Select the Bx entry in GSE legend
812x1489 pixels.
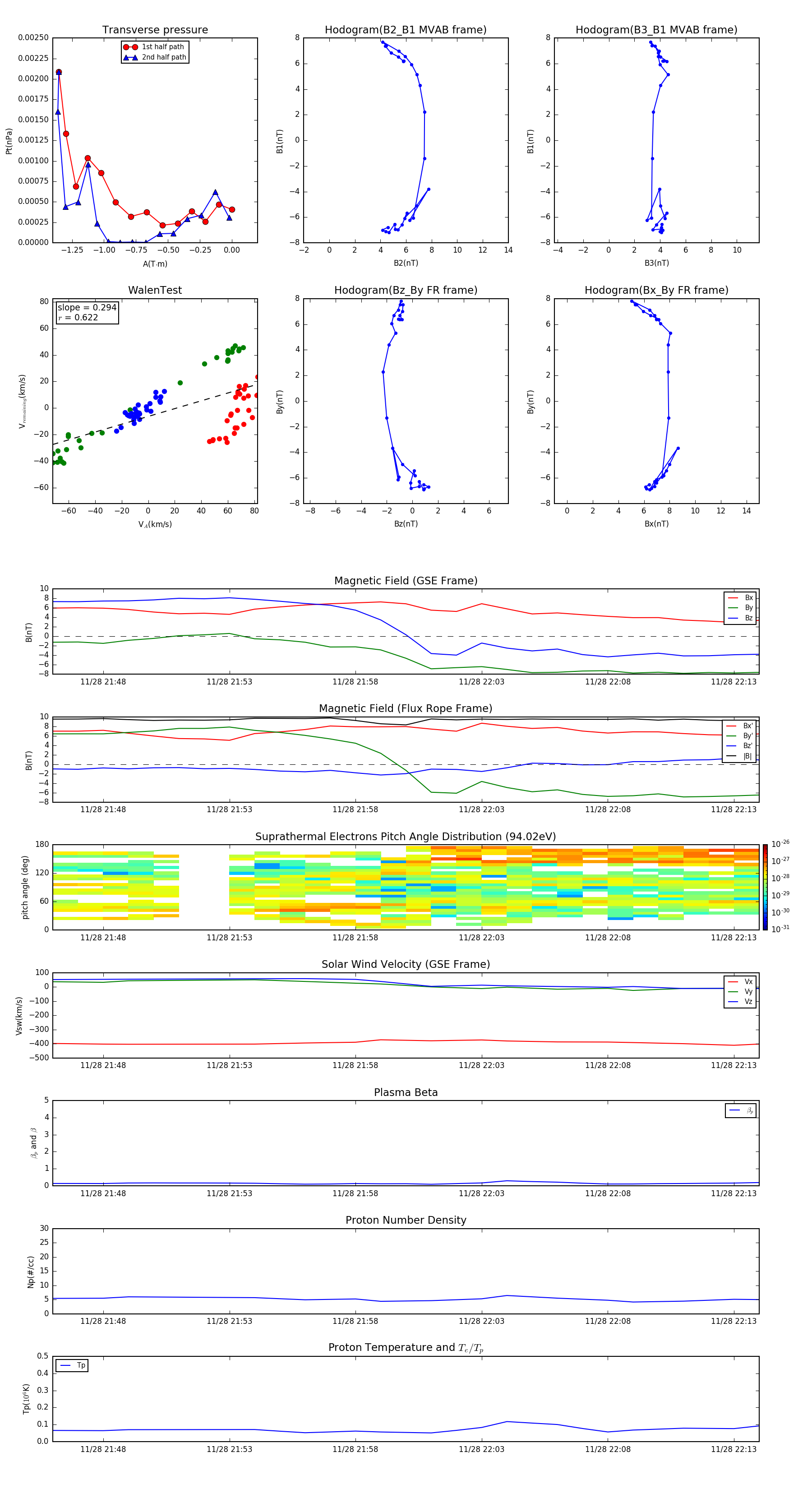click(x=740, y=598)
